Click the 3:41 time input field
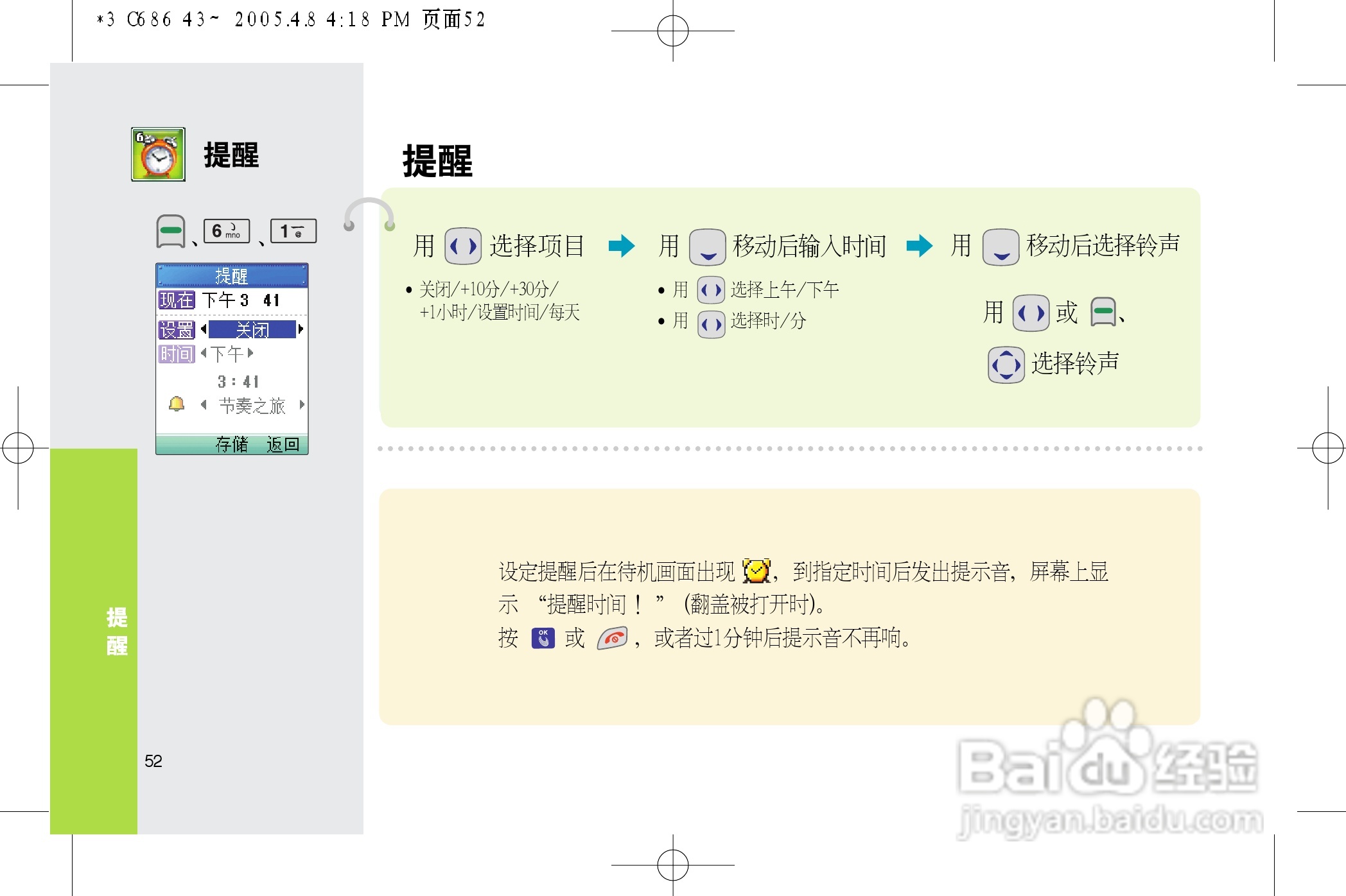Image resolution: width=1346 pixels, height=896 pixels. point(238,382)
